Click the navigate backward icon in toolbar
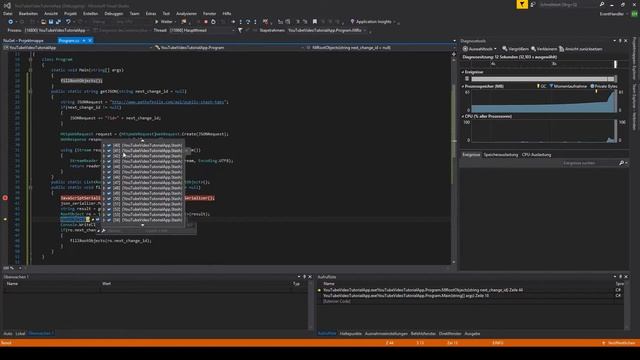The height and width of the screenshot is (360, 640). 11,22
